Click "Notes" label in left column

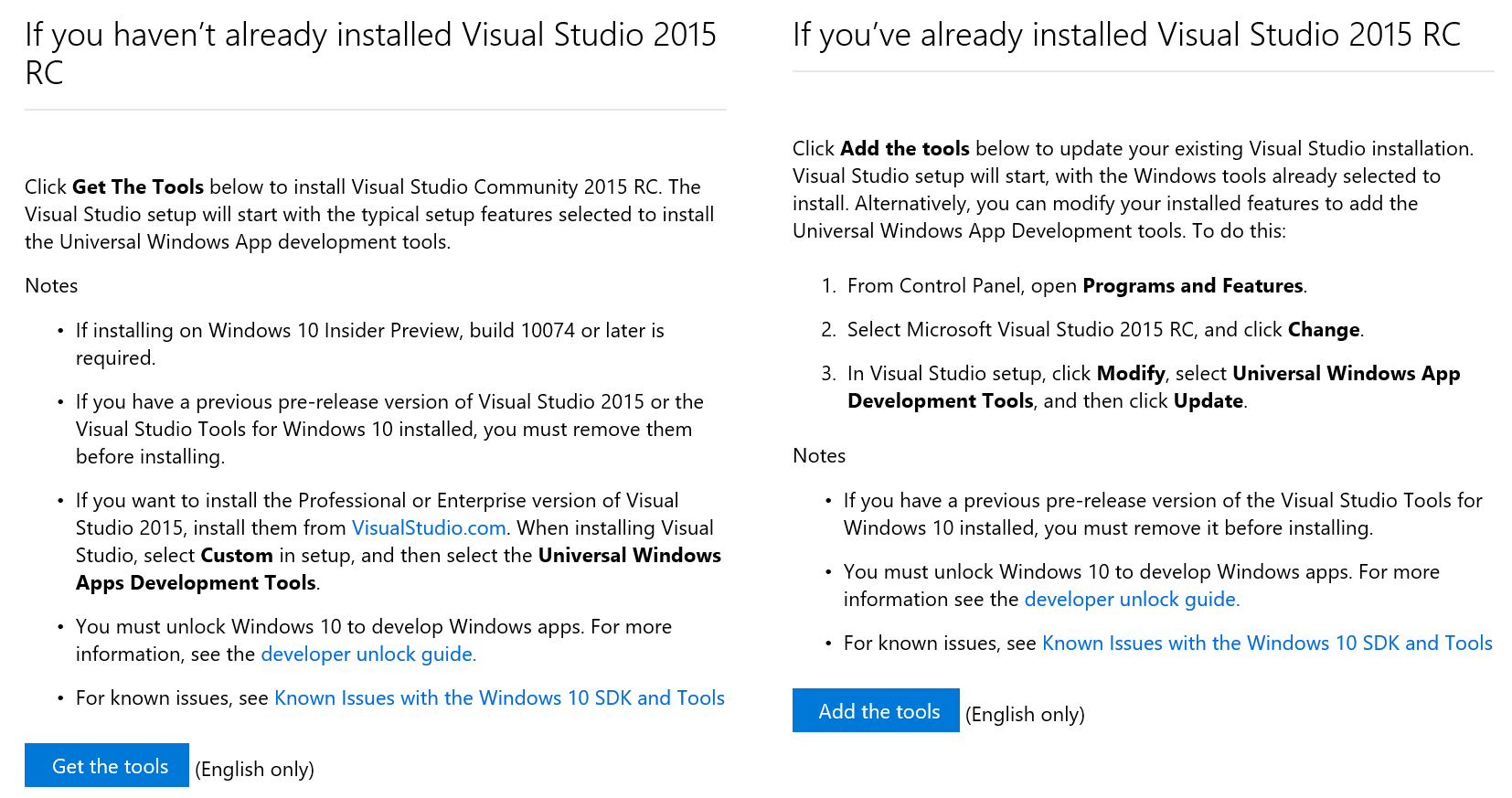51,285
